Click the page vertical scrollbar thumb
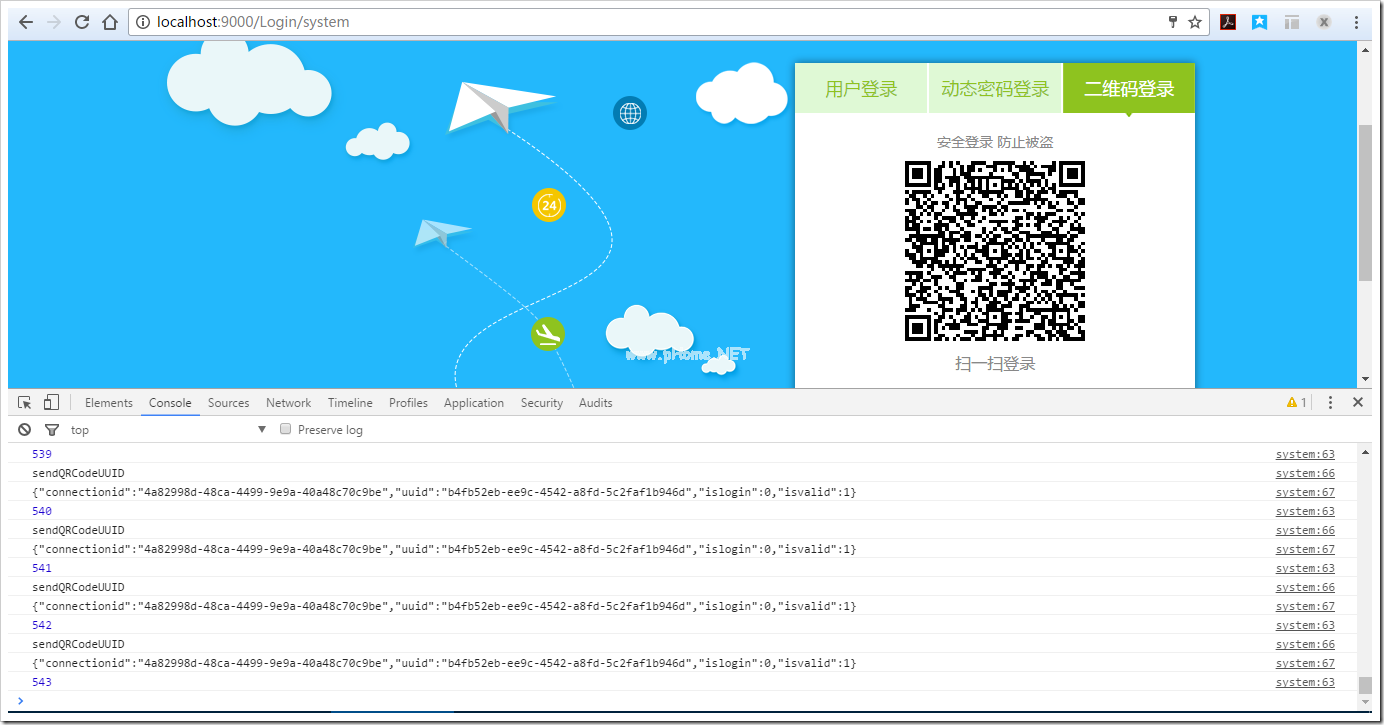The image size is (1384, 725). point(1365,200)
